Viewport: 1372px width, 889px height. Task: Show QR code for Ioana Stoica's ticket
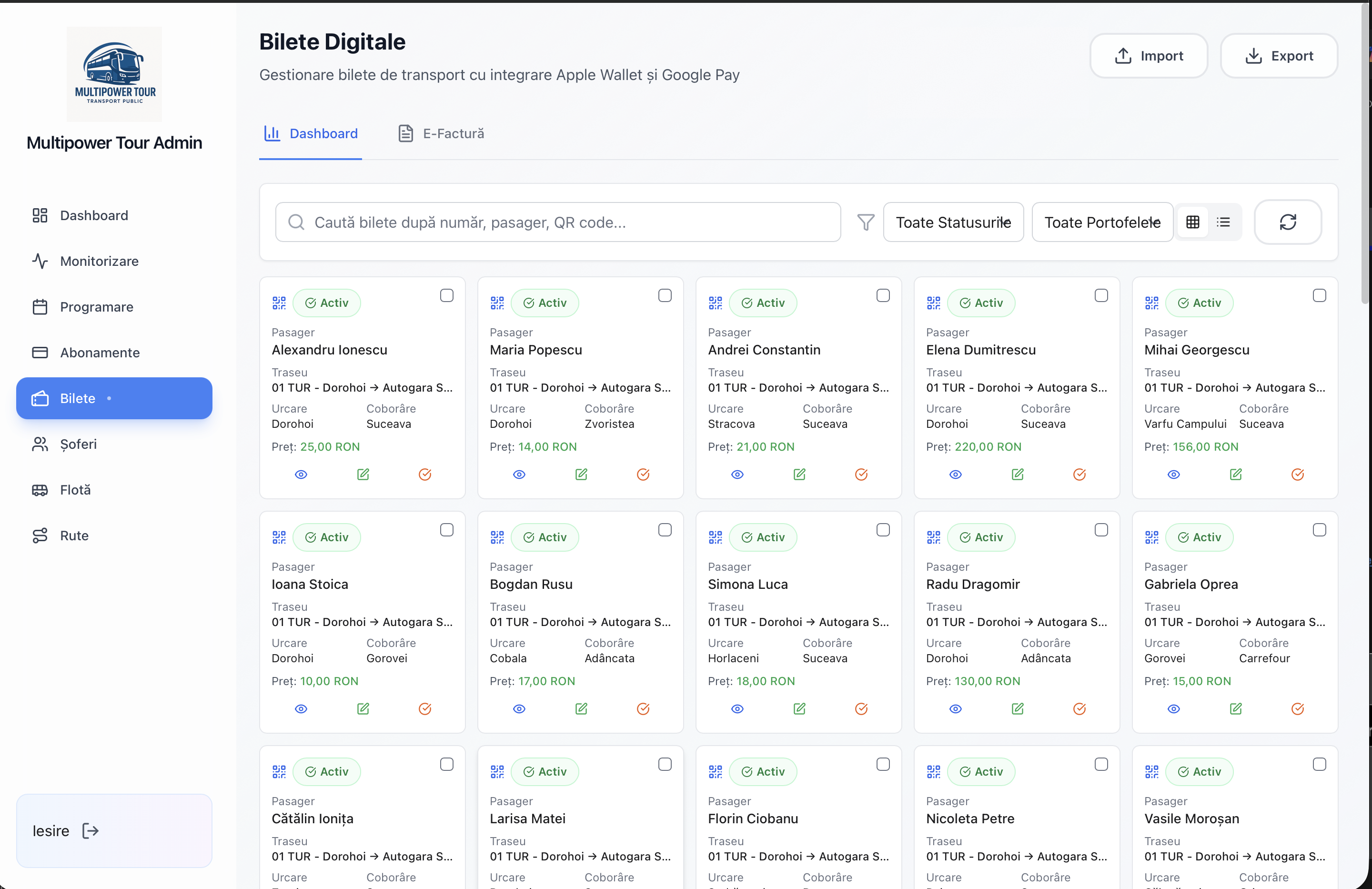coord(279,537)
